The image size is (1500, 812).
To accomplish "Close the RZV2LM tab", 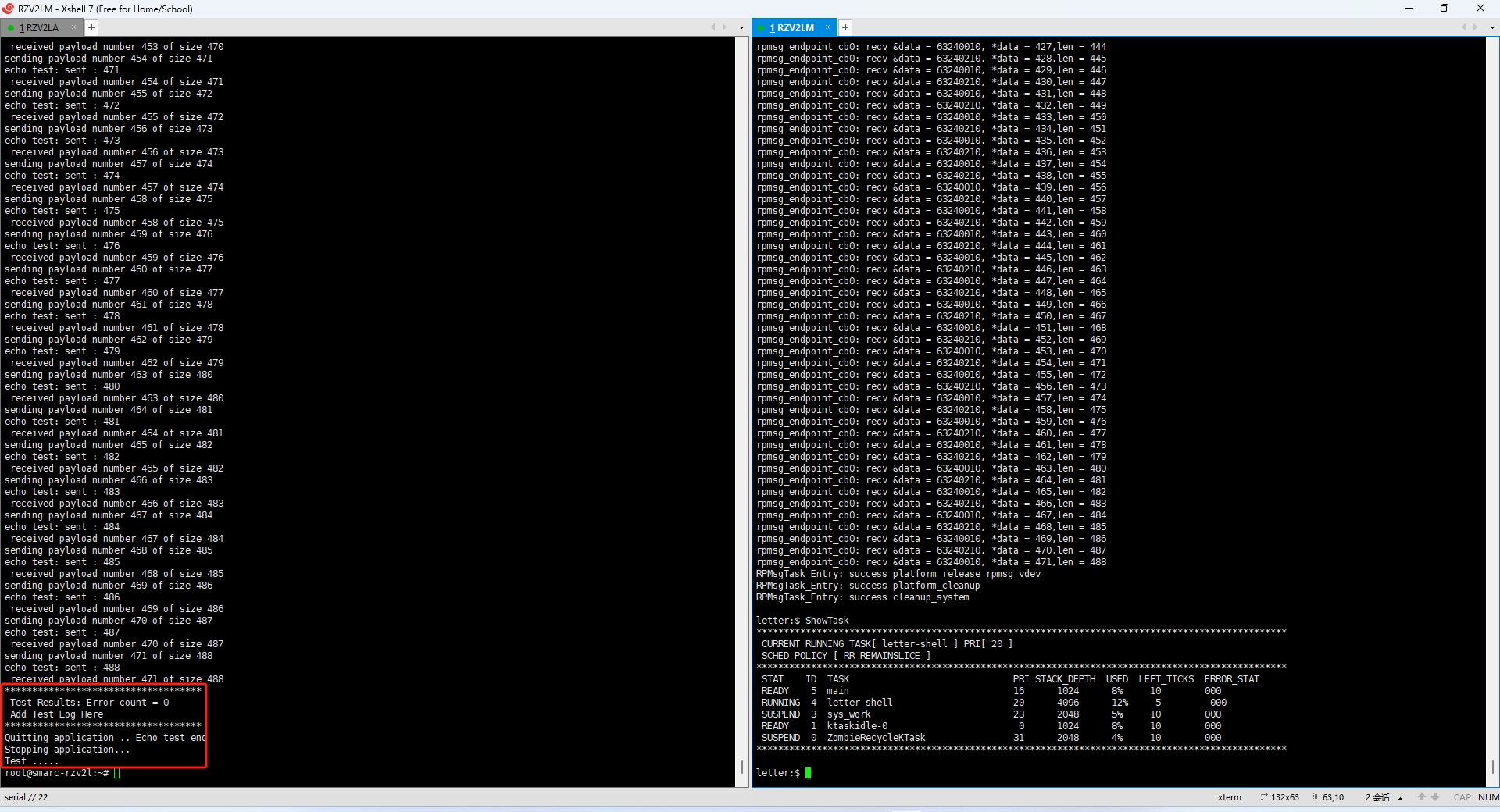I will click(x=827, y=27).
